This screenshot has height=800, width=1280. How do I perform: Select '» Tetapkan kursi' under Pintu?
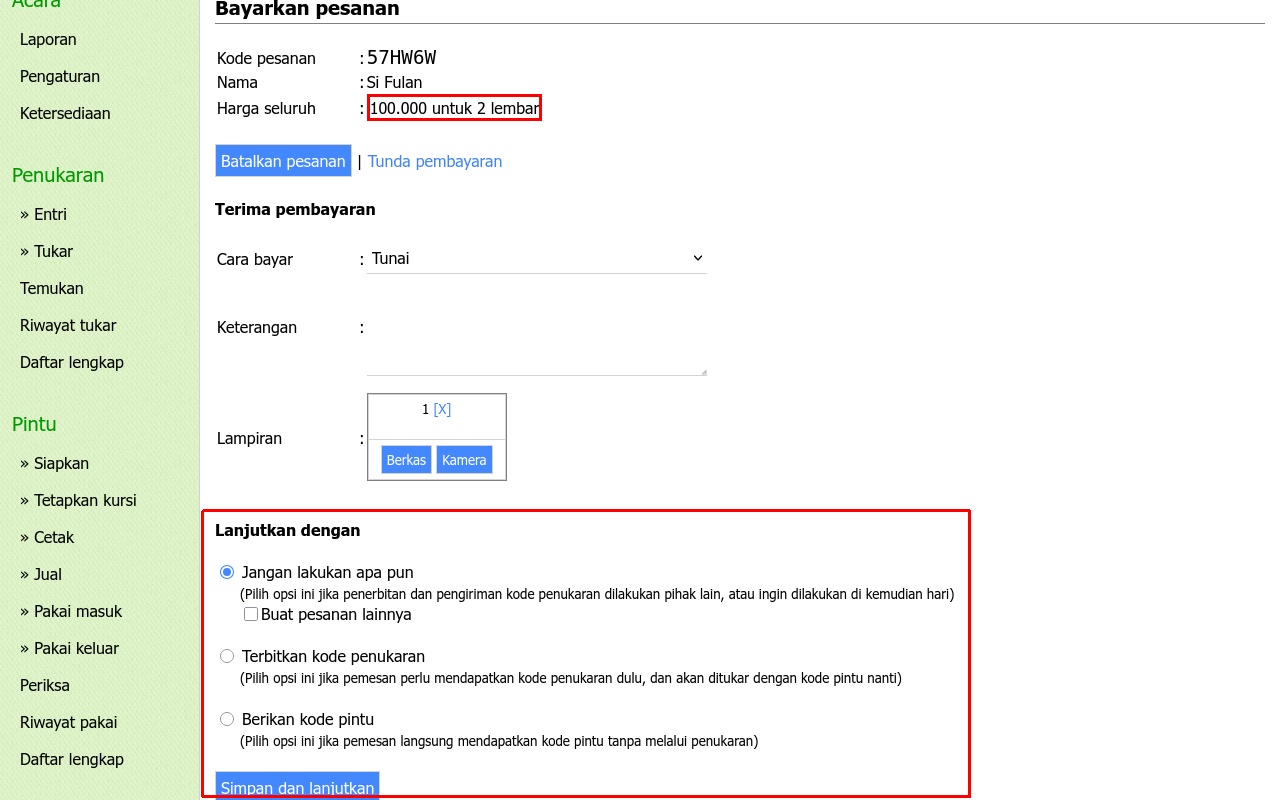point(78,501)
